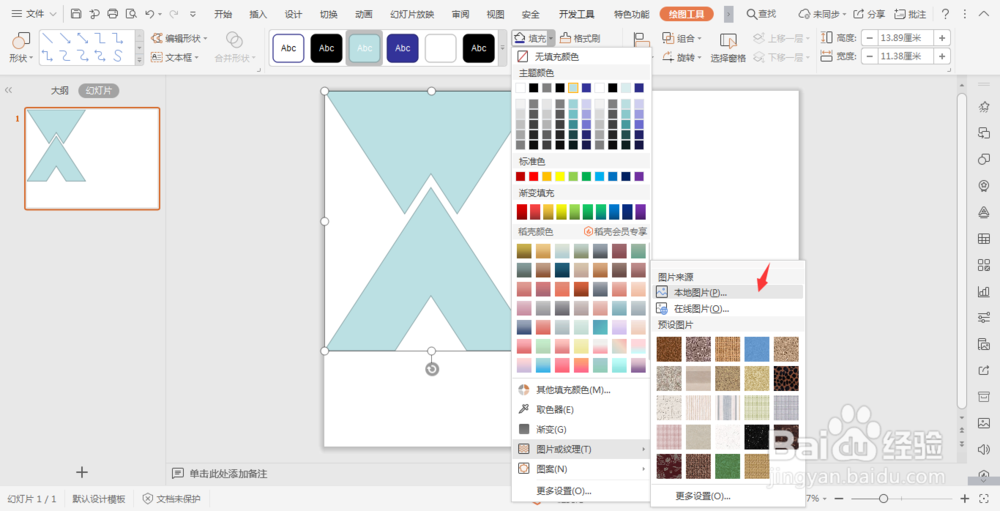Select slide 1 thumbnail

[x=92, y=158]
